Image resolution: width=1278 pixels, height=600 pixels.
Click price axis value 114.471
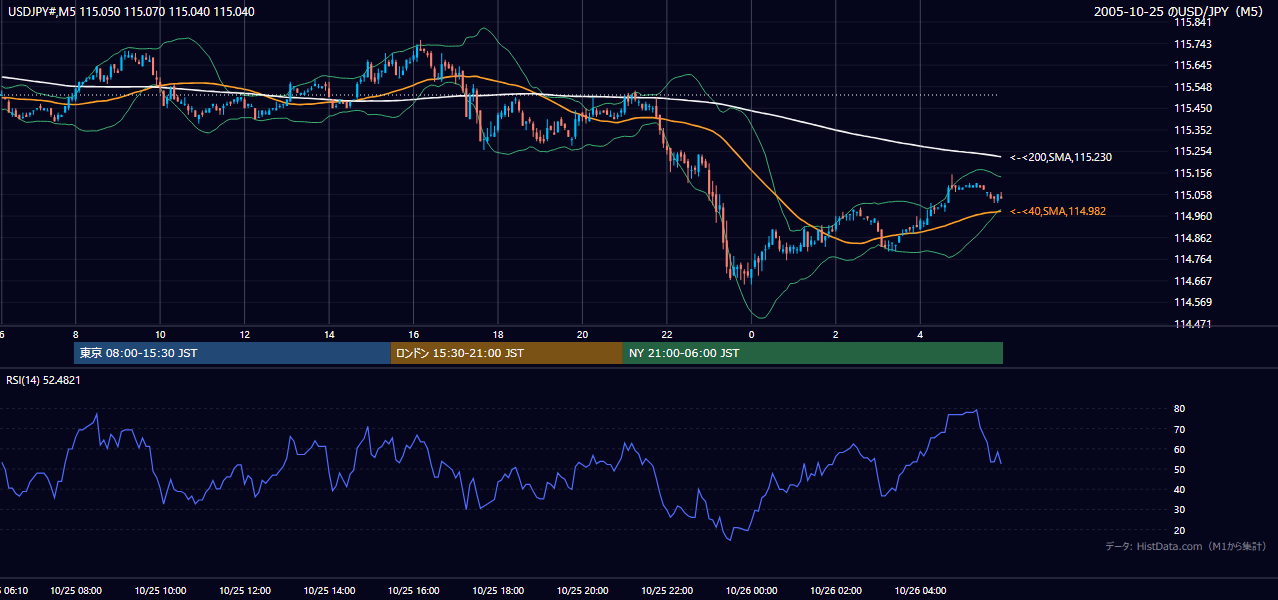(1192, 324)
